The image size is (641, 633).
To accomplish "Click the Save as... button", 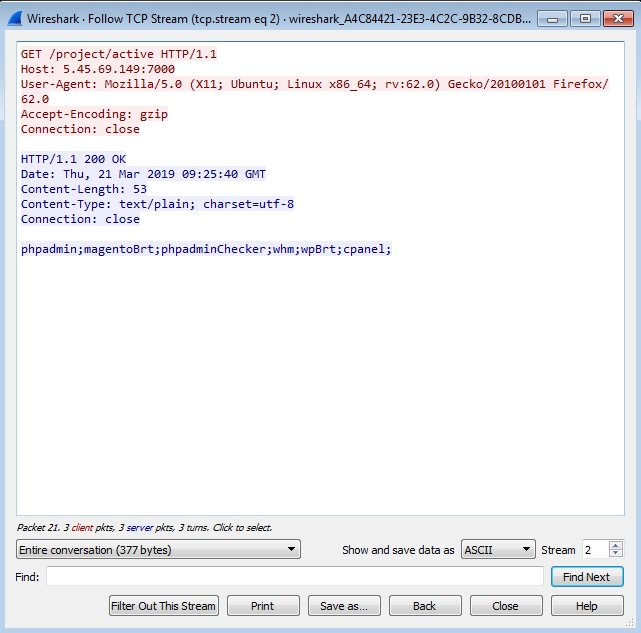I will (344, 606).
